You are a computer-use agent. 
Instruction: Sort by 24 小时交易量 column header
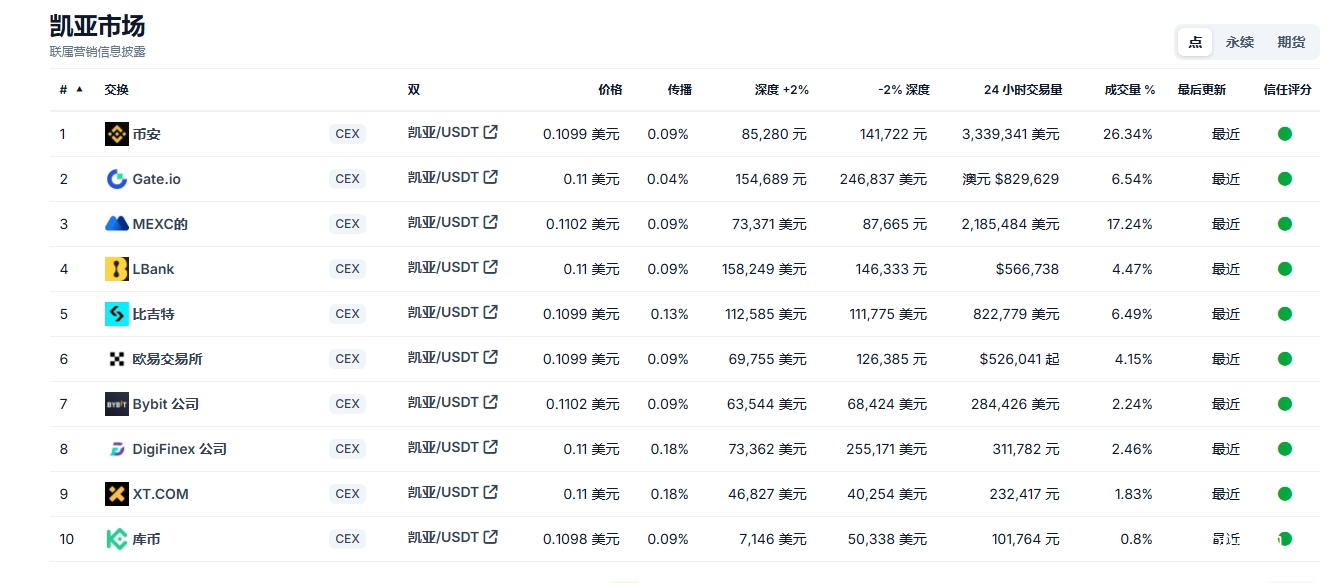pyautogui.click(x=1023, y=90)
